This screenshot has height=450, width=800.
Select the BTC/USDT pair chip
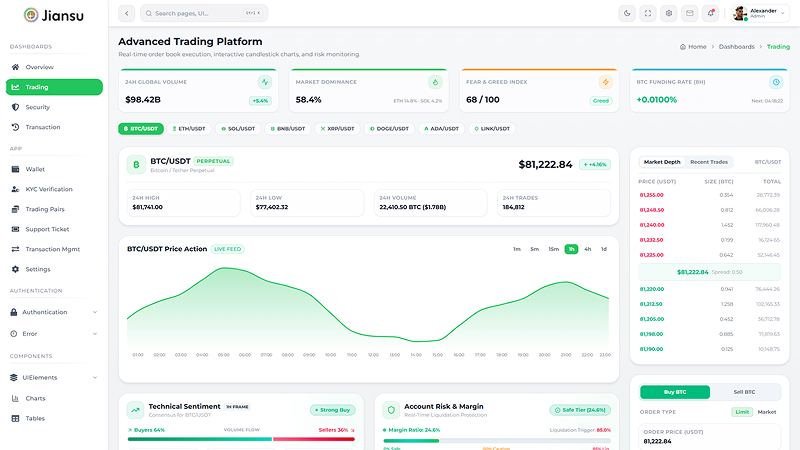tap(141, 129)
